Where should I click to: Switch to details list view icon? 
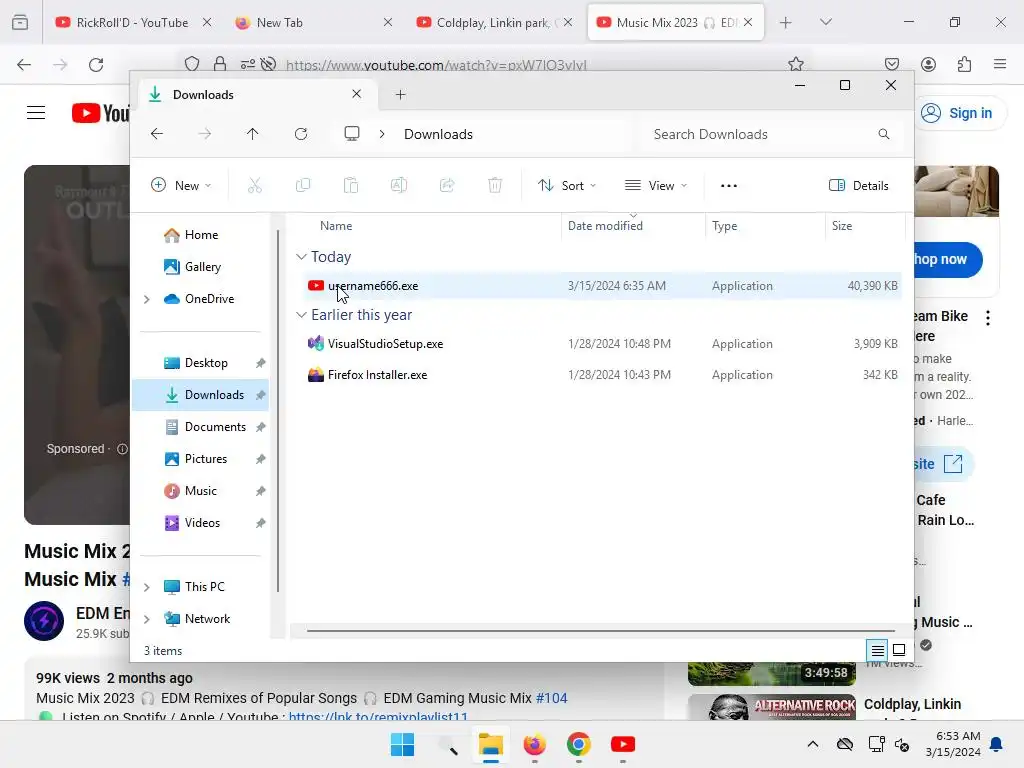878,650
